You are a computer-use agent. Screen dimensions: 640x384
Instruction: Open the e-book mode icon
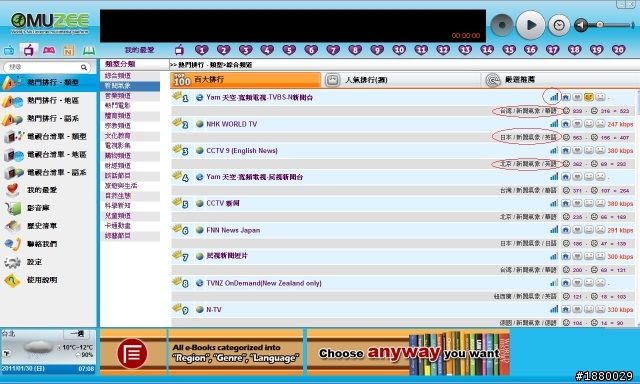(89, 51)
